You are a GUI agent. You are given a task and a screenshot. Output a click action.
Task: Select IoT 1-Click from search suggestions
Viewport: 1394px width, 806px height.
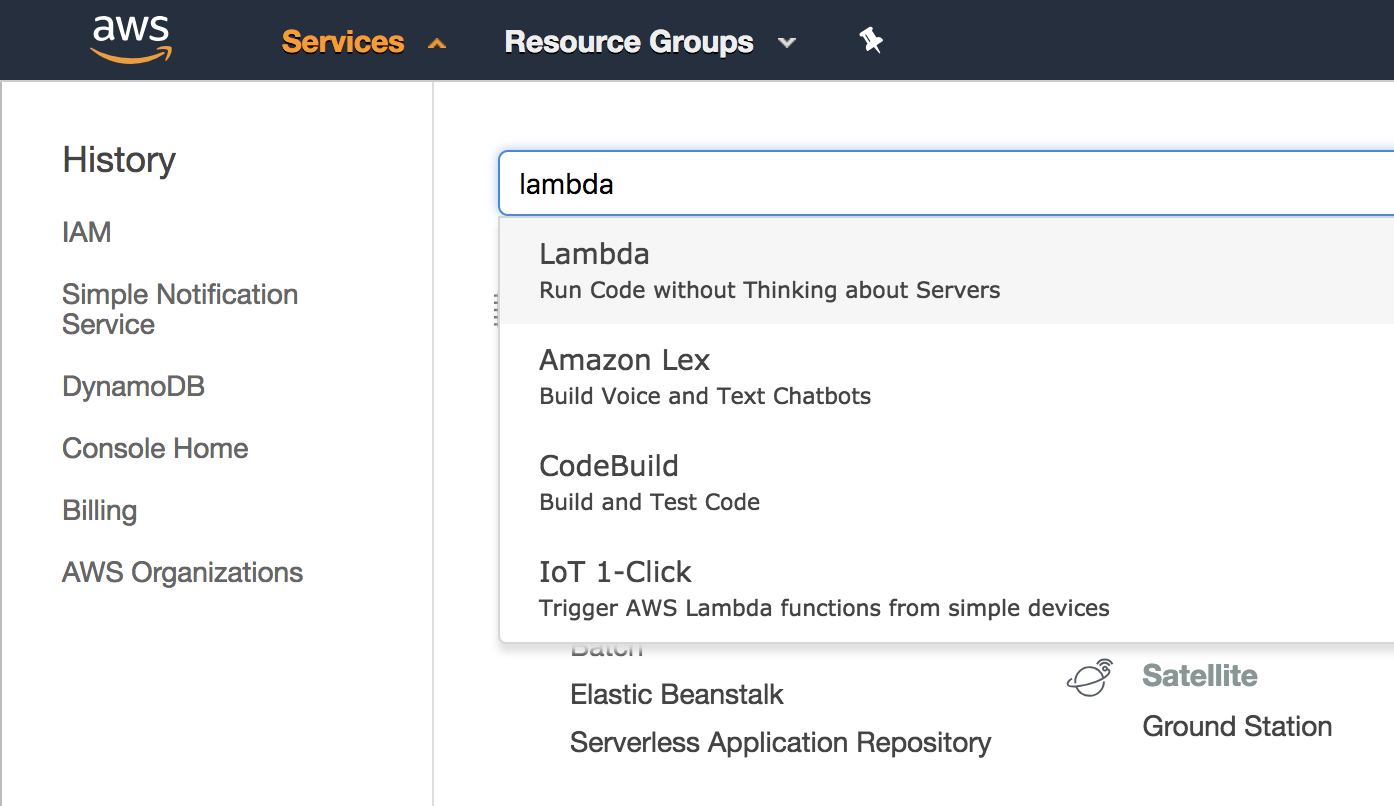(946, 588)
